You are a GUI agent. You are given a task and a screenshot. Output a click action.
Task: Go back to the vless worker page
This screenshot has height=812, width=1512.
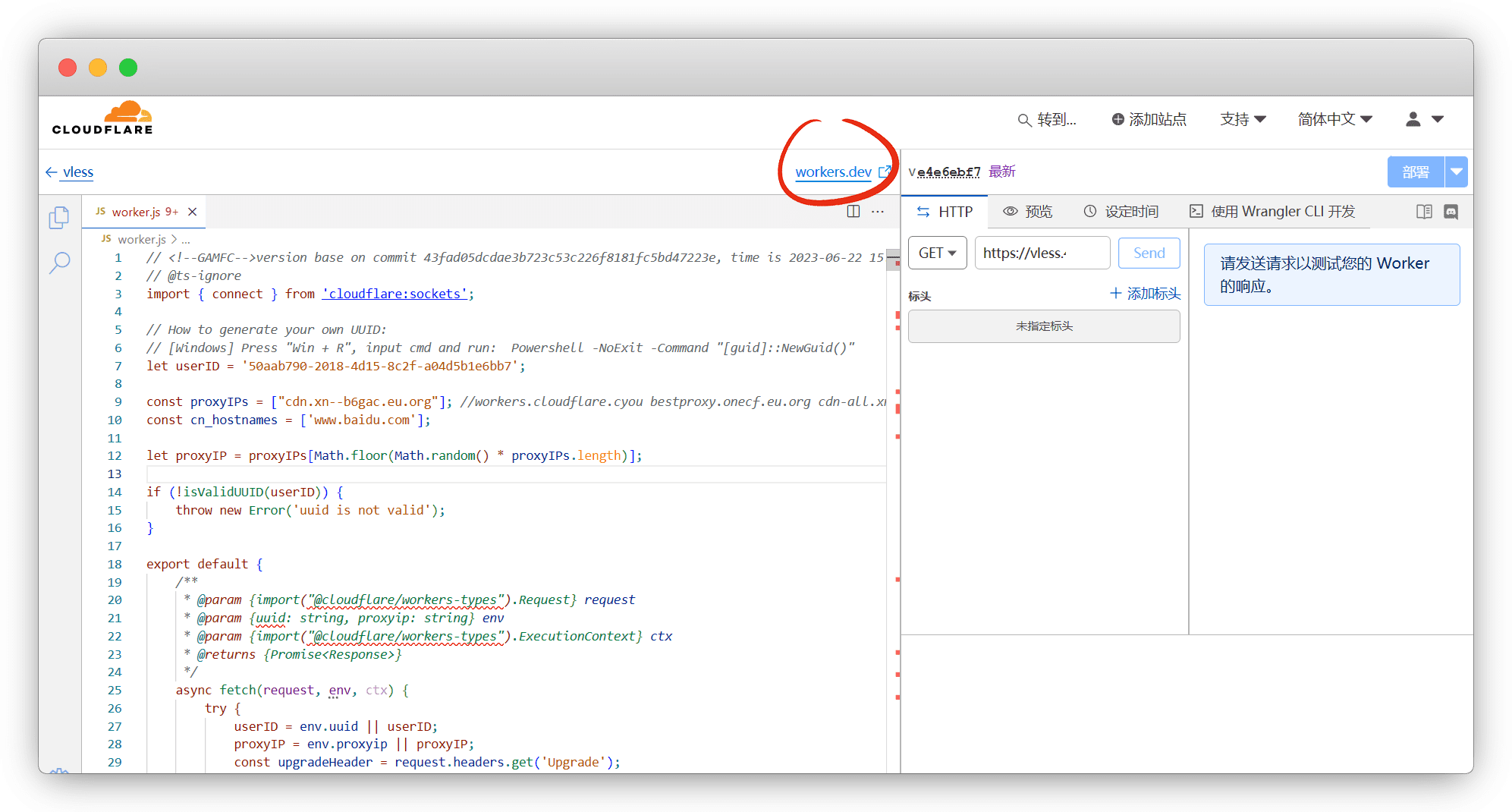70,172
